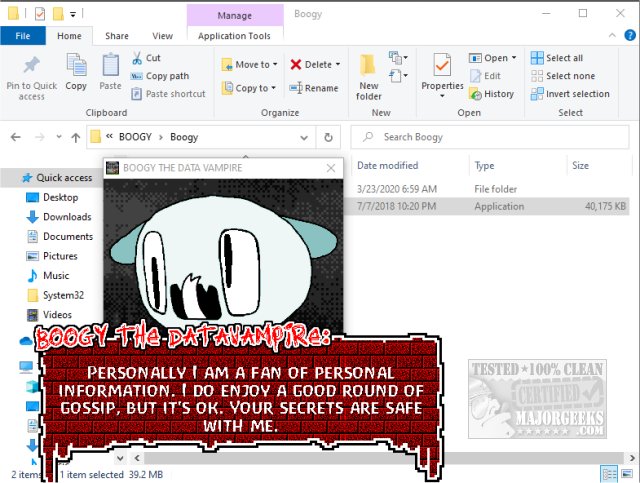Click Select none
Screen dimensions: 640x483
pos(563,76)
